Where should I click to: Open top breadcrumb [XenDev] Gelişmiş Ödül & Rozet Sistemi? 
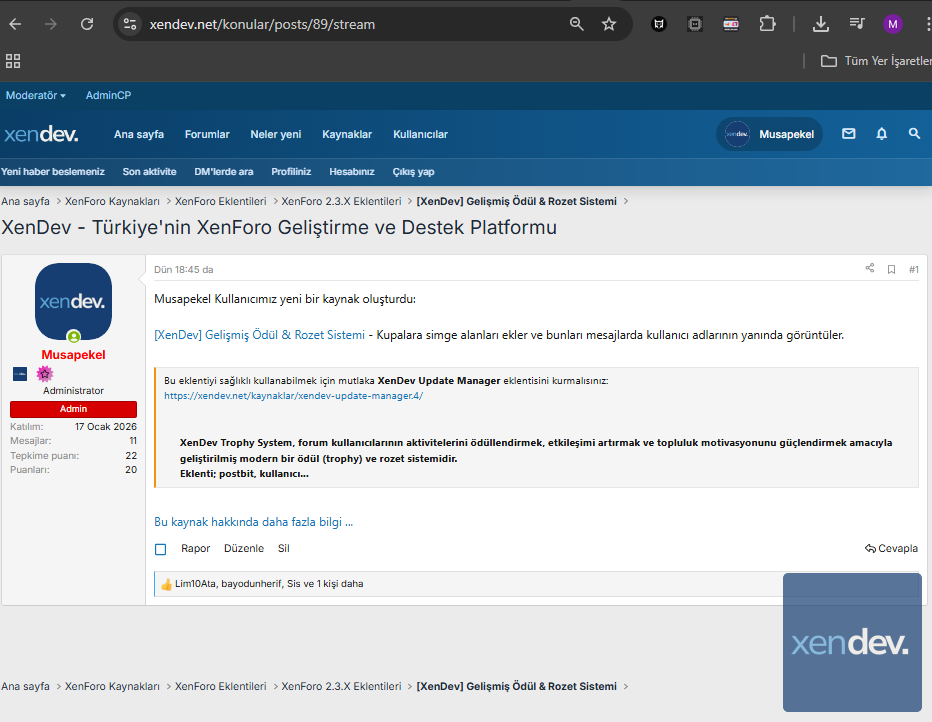pos(517,201)
